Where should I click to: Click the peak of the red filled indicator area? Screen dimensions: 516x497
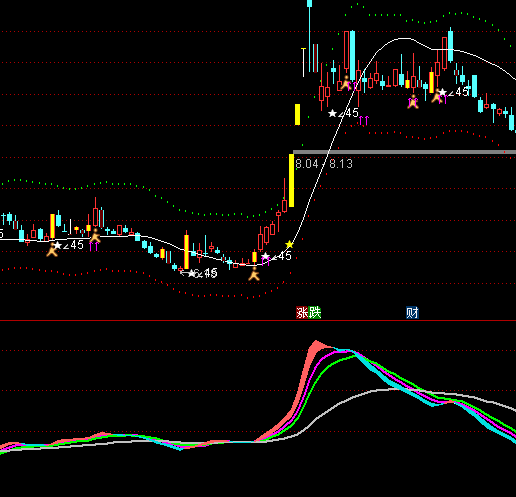point(316,342)
